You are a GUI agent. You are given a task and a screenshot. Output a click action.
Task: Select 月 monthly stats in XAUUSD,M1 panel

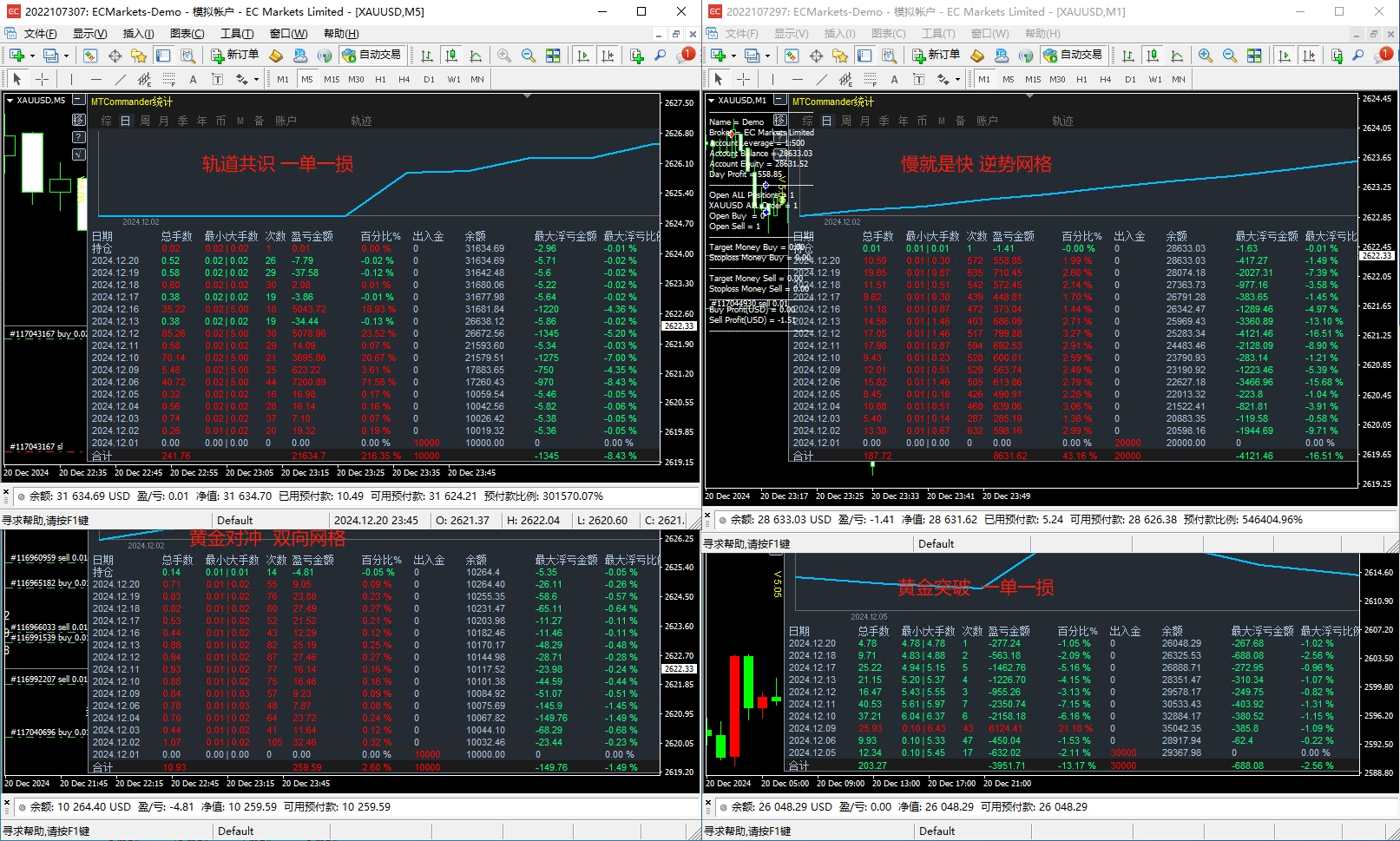point(865,121)
